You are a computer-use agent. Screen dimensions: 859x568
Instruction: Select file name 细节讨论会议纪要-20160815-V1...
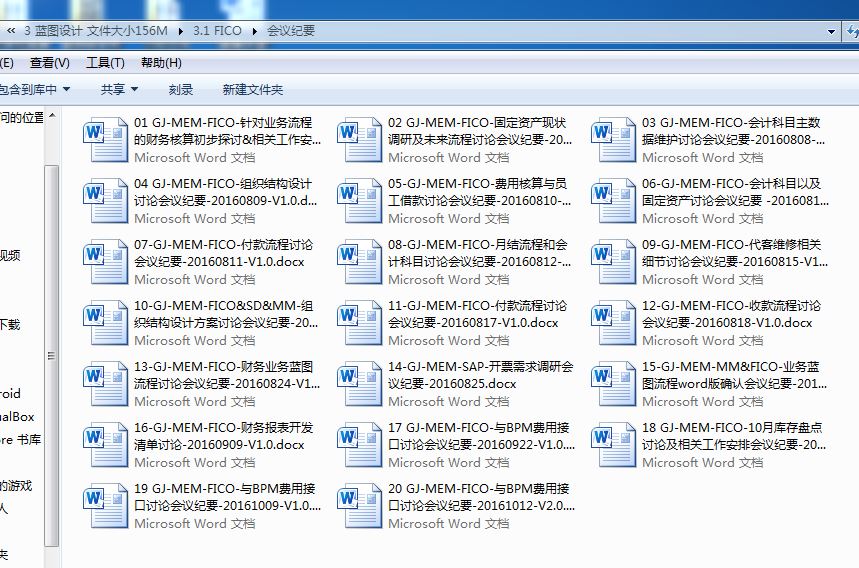(x=735, y=262)
